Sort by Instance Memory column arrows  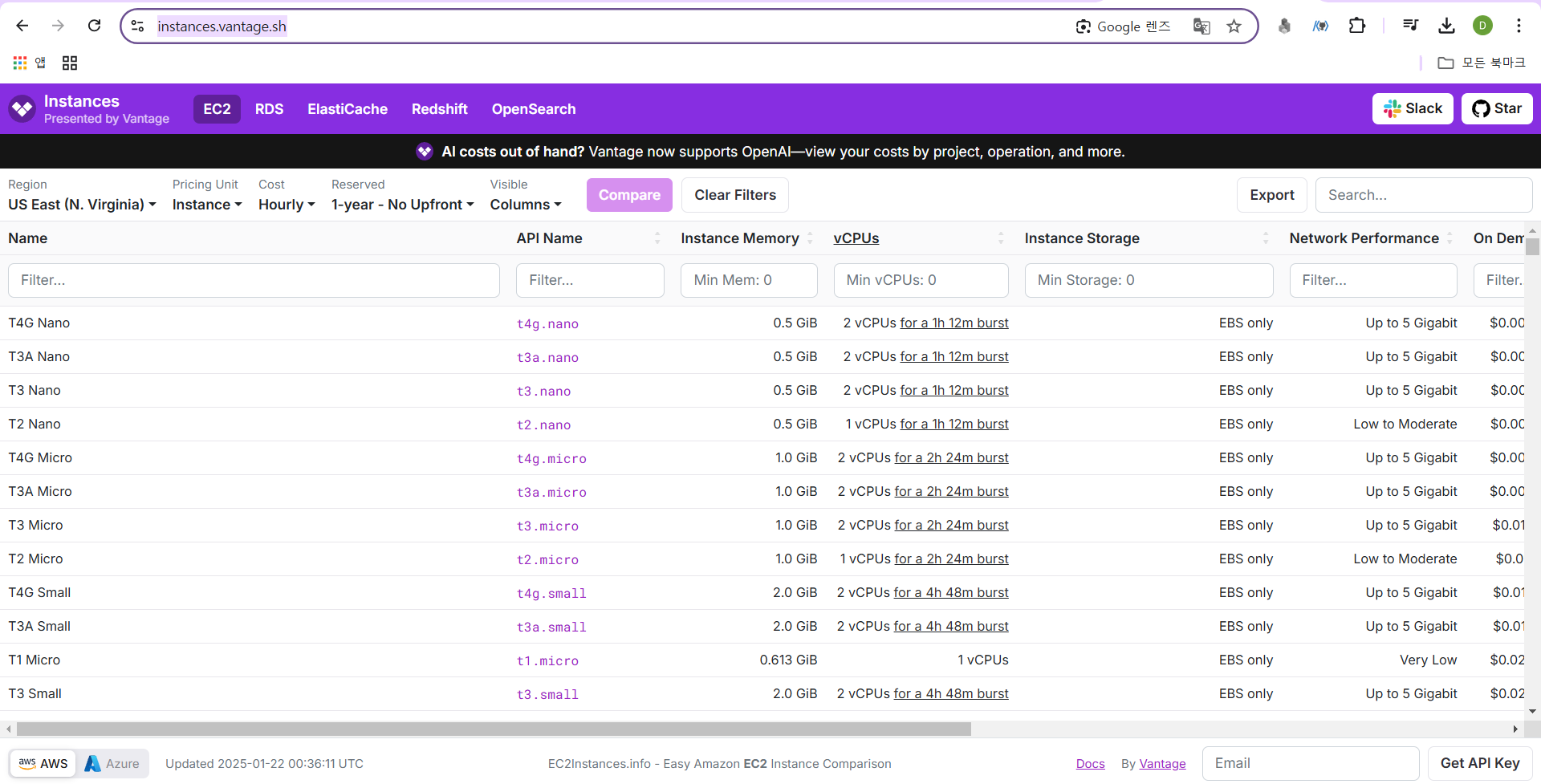coord(810,238)
